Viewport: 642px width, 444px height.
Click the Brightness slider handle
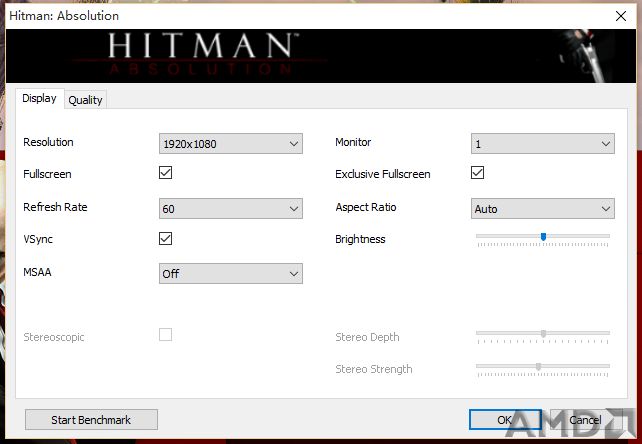tap(543, 237)
